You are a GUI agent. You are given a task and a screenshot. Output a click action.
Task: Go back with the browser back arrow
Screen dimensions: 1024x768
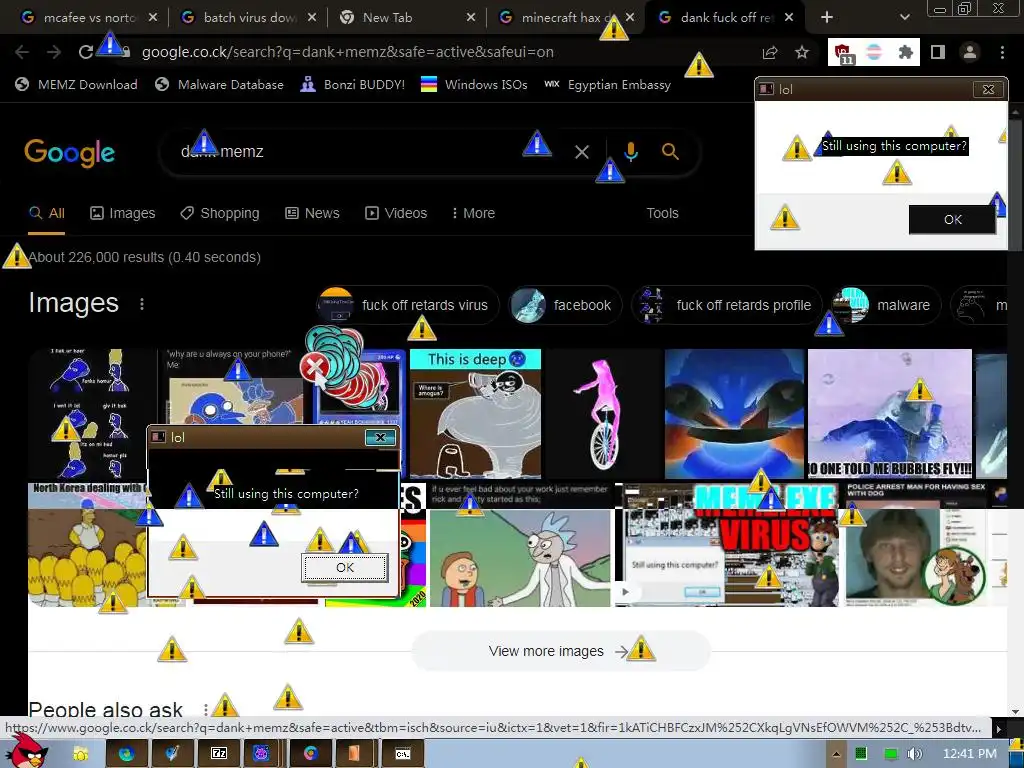coord(22,52)
